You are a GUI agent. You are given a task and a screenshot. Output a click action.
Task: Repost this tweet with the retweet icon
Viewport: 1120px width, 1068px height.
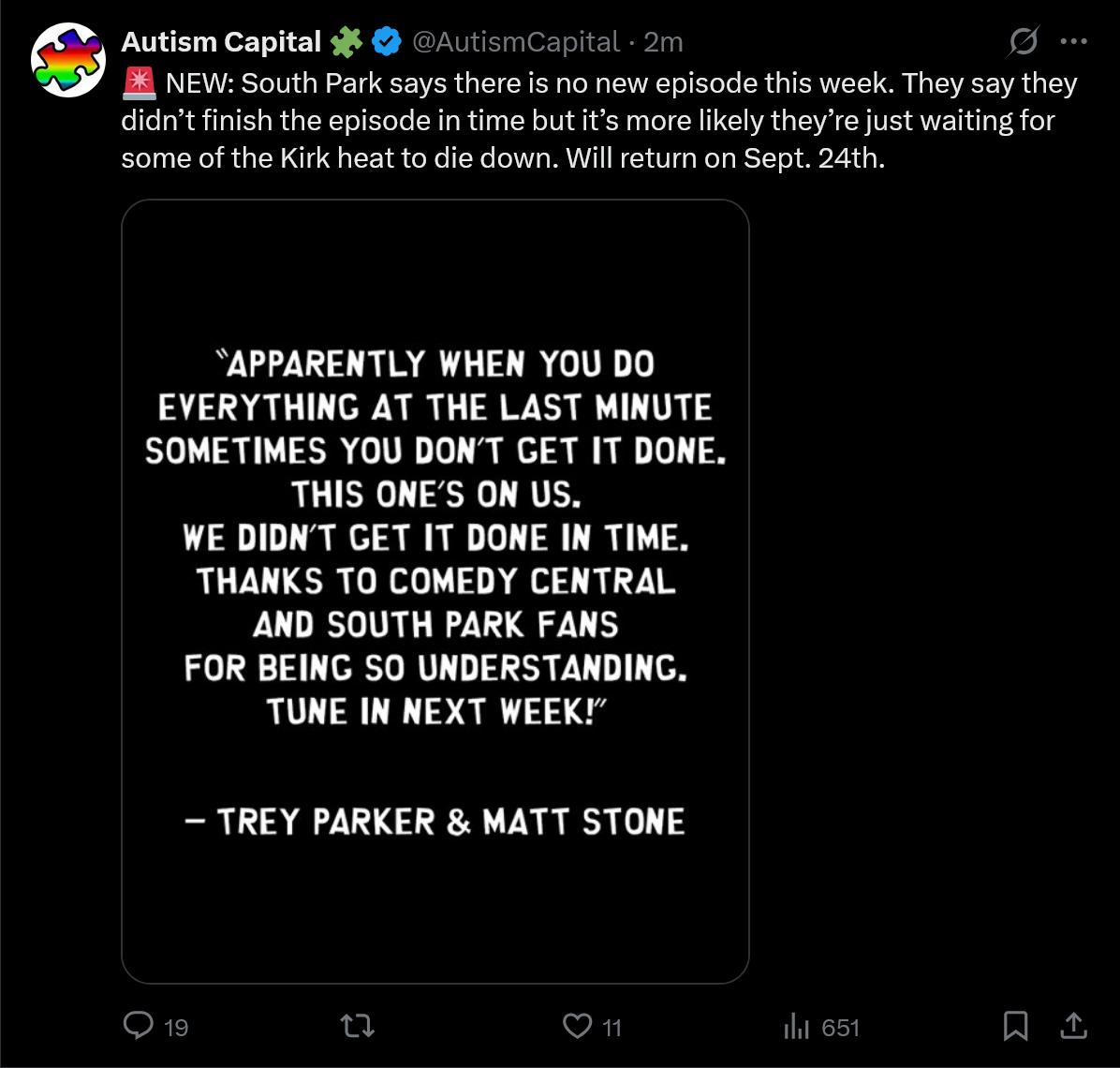tap(357, 1026)
